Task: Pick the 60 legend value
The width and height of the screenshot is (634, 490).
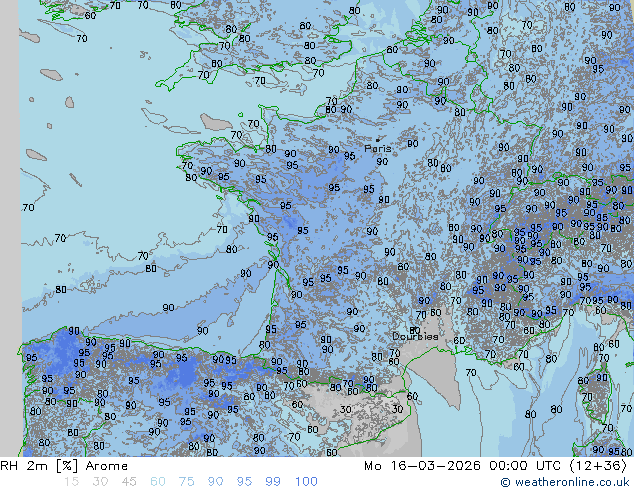Action: pyautogui.click(x=158, y=482)
